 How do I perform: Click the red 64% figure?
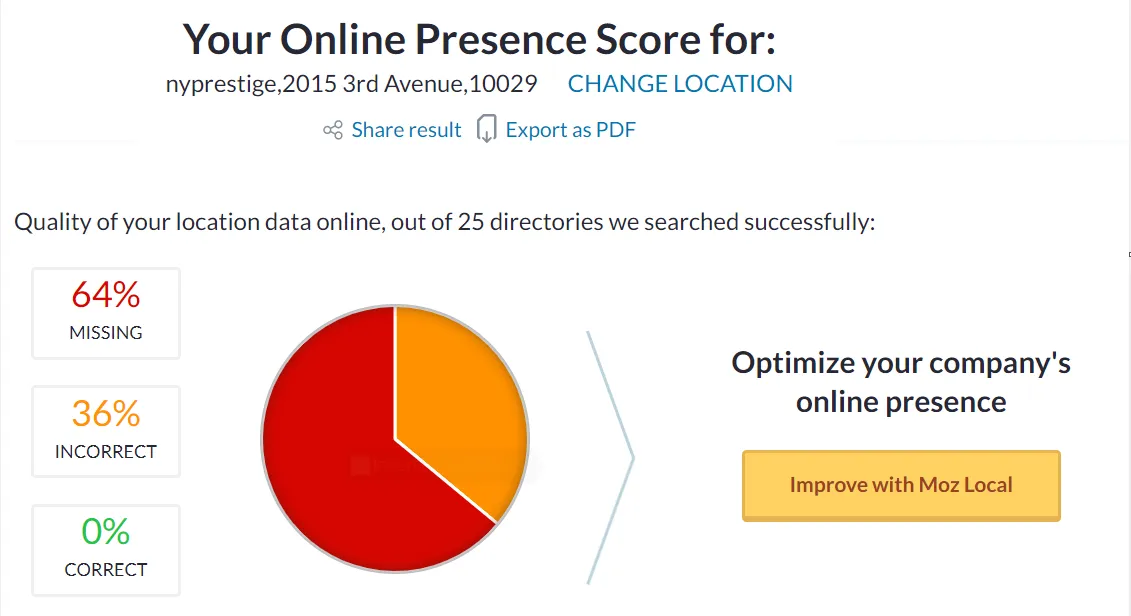106,296
